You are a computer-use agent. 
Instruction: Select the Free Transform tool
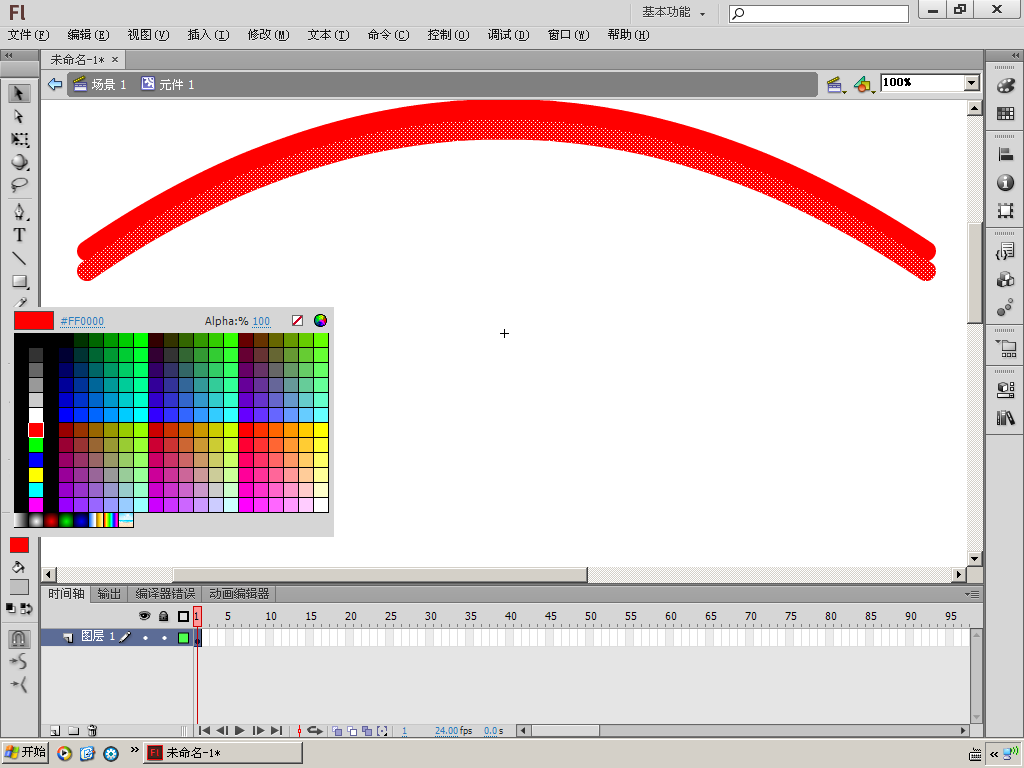(x=19, y=139)
